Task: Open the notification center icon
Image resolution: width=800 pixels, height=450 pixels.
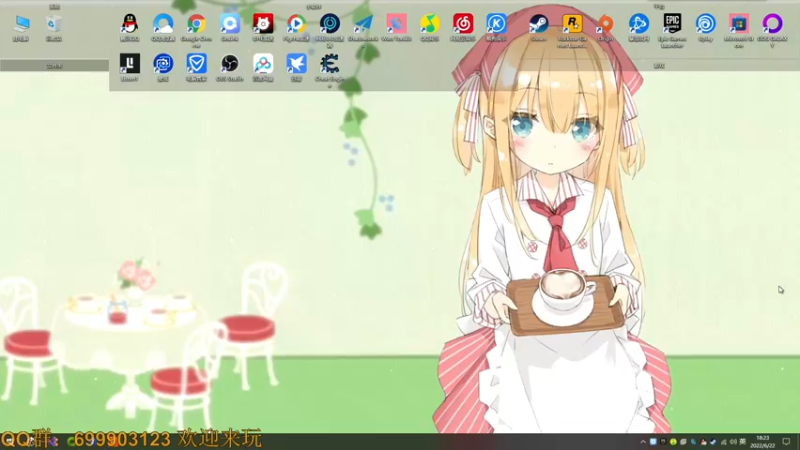Action: (786, 442)
